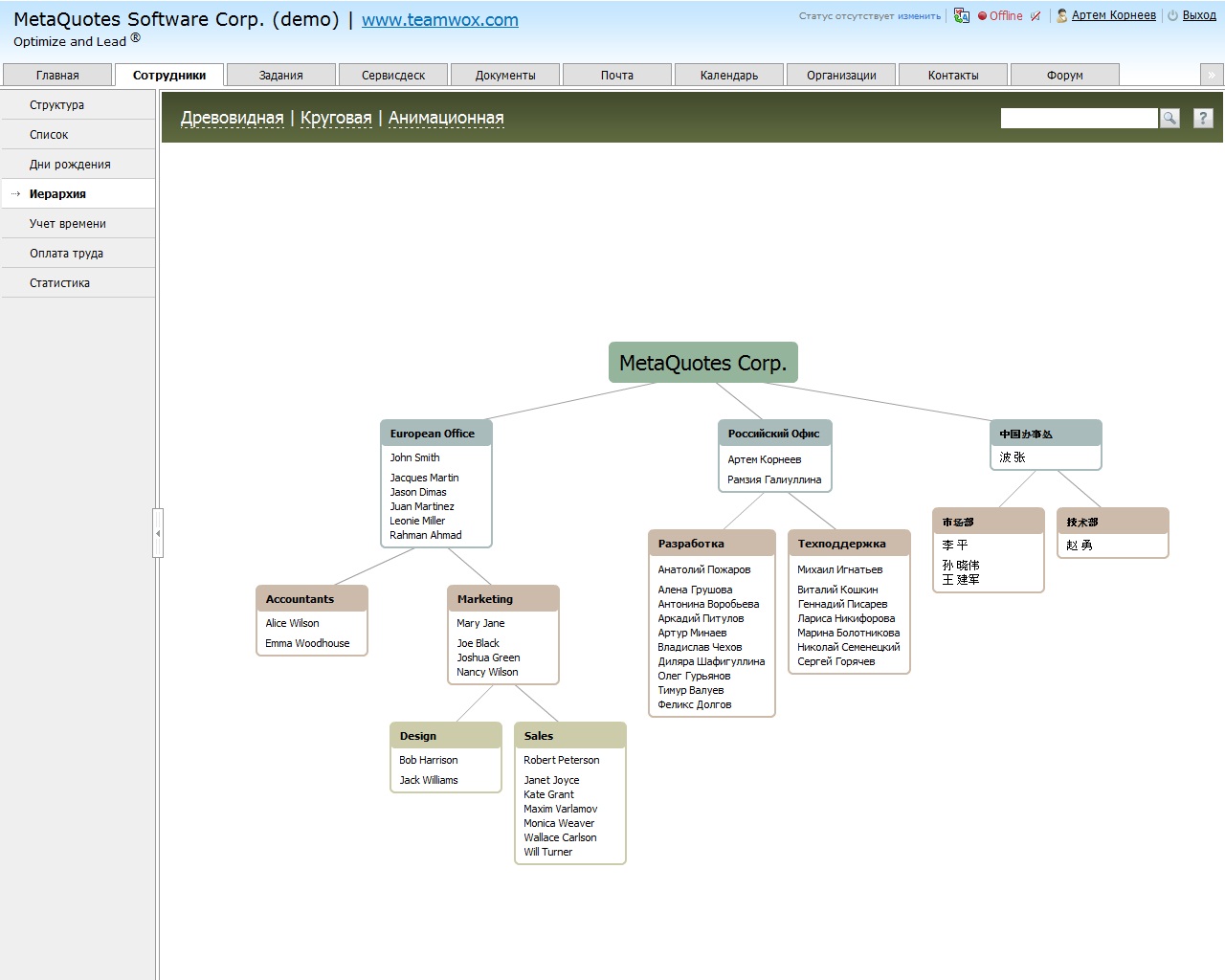
Task: Switch to Древовидная hierarchy view
Action: click(233, 118)
